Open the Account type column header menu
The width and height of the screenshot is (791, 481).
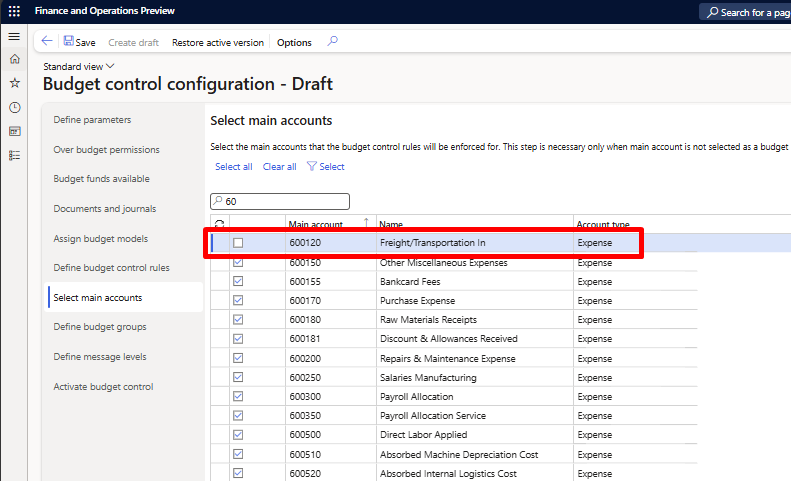point(602,224)
